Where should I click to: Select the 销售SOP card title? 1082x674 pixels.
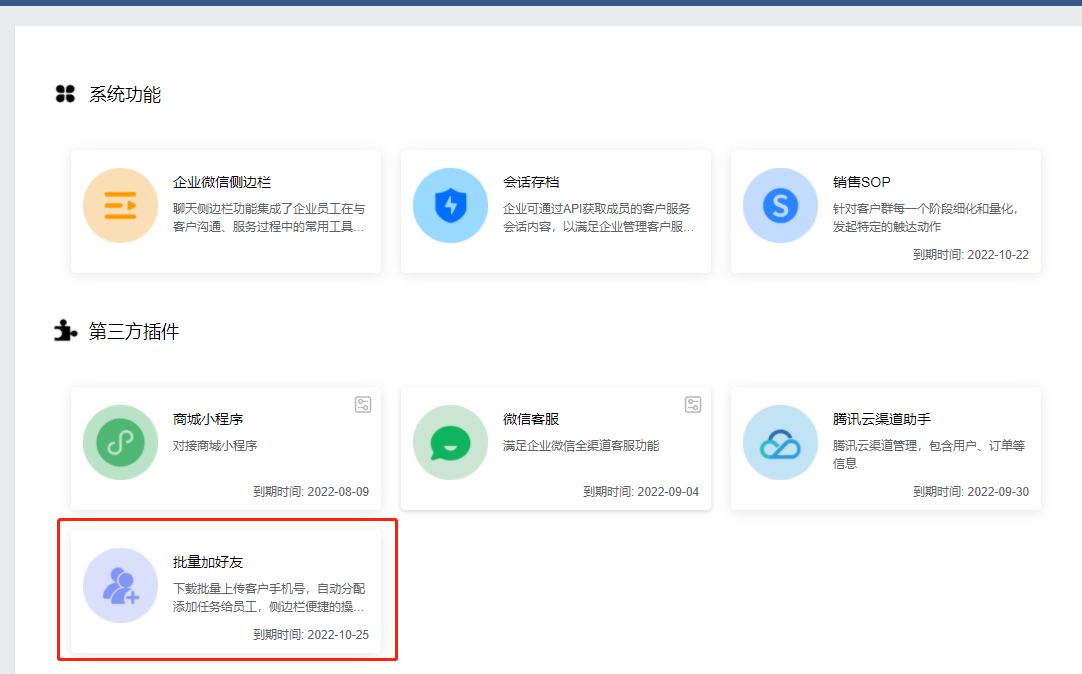[861, 182]
